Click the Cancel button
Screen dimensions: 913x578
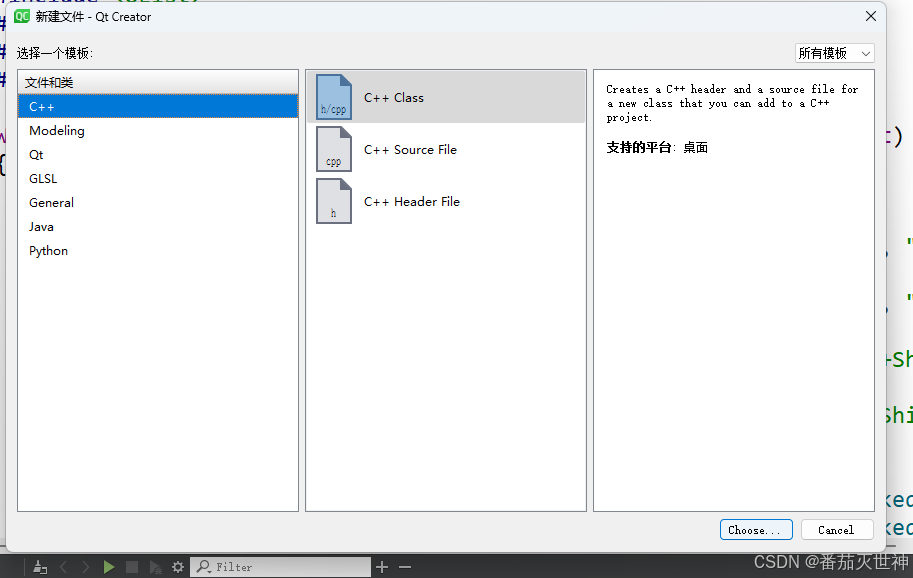click(x=836, y=529)
